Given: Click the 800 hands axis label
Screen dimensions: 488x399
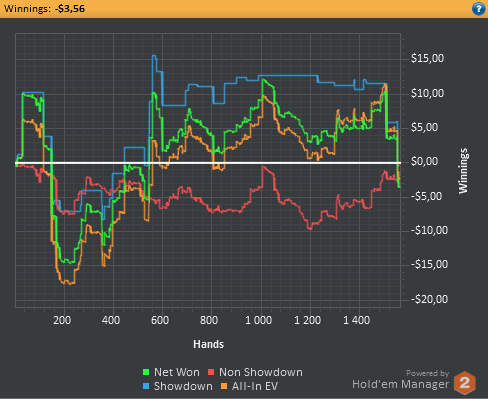Looking at the screenshot, I should [x=209, y=320].
